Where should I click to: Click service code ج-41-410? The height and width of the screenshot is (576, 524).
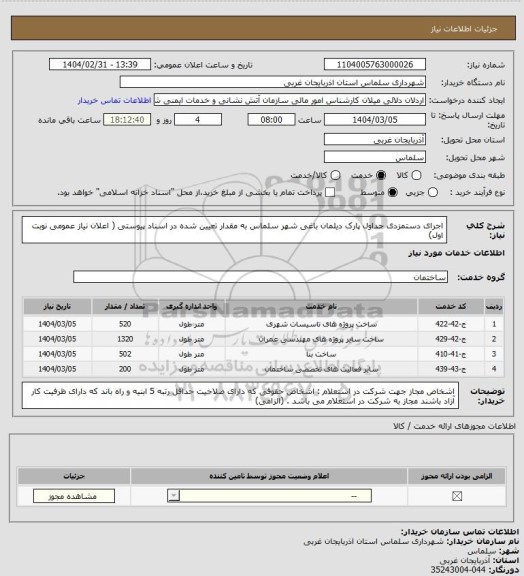click(451, 354)
